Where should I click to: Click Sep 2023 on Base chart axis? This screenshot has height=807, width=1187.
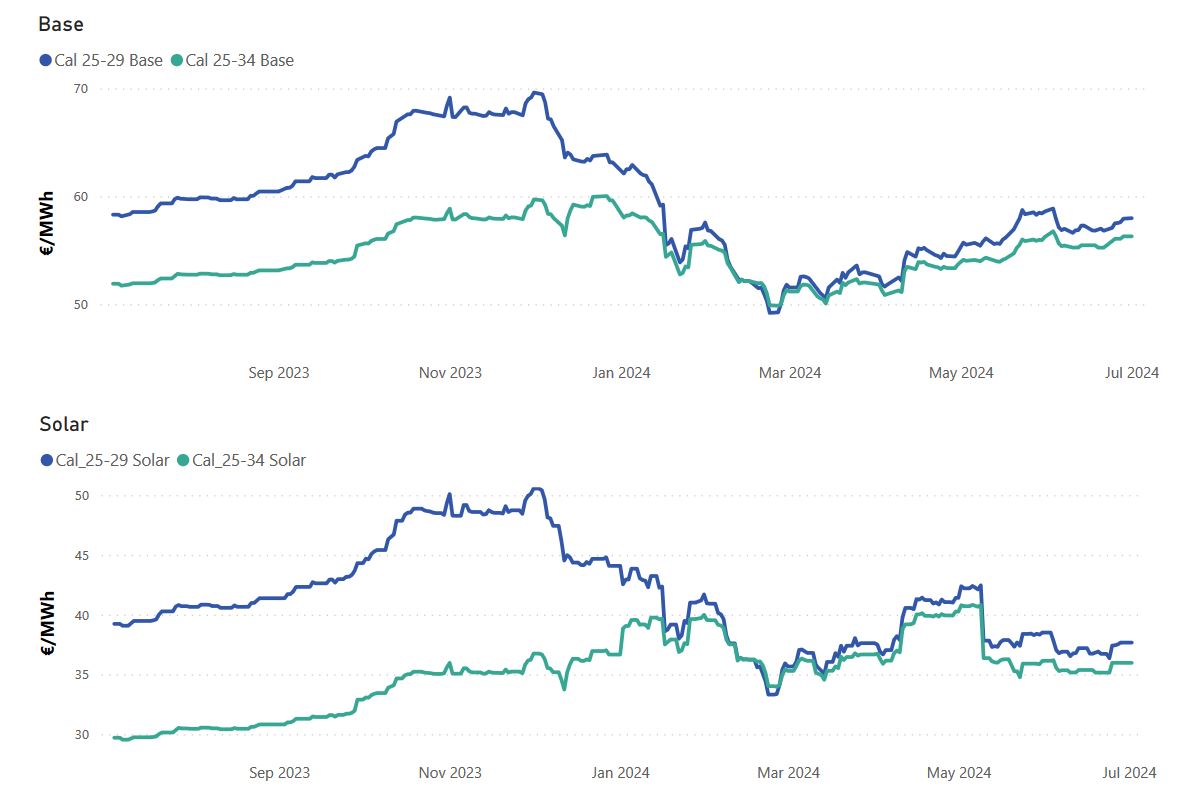[x=279, y=372]
